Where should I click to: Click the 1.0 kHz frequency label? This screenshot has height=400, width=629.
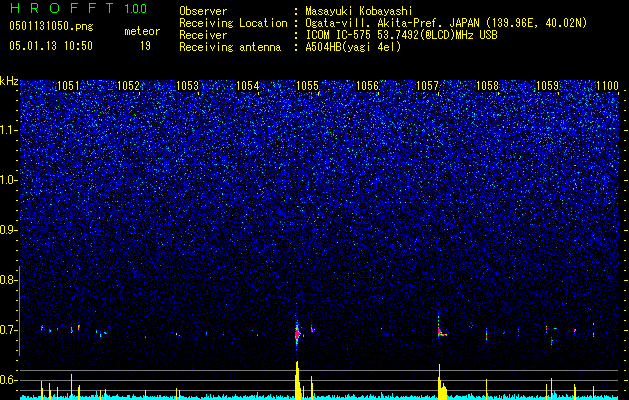point(9,181)
